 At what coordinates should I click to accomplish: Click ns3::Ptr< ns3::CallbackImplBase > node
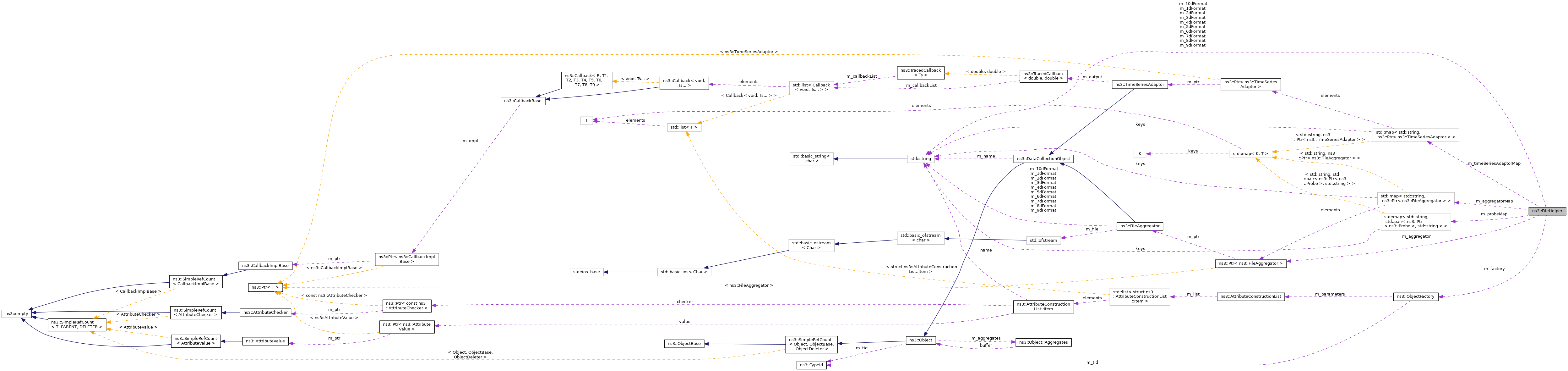pyautogui.click(x=407, y=259)
